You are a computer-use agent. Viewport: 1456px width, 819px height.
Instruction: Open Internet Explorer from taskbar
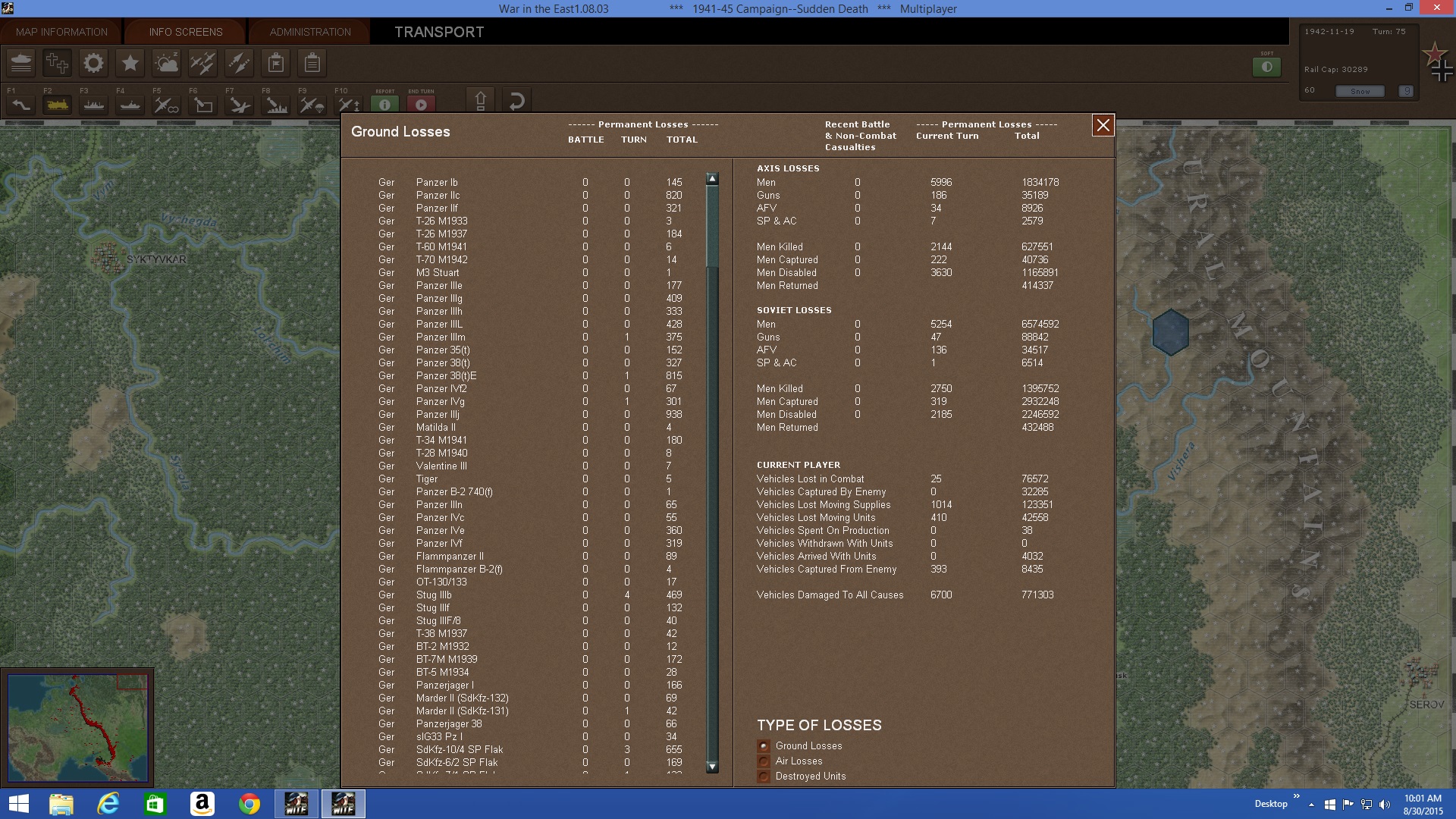(108, 804)
